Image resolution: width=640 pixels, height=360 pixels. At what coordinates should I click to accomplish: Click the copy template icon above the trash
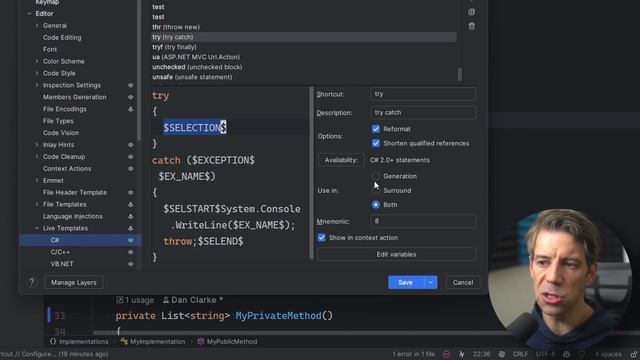click(x=471, y=12)
